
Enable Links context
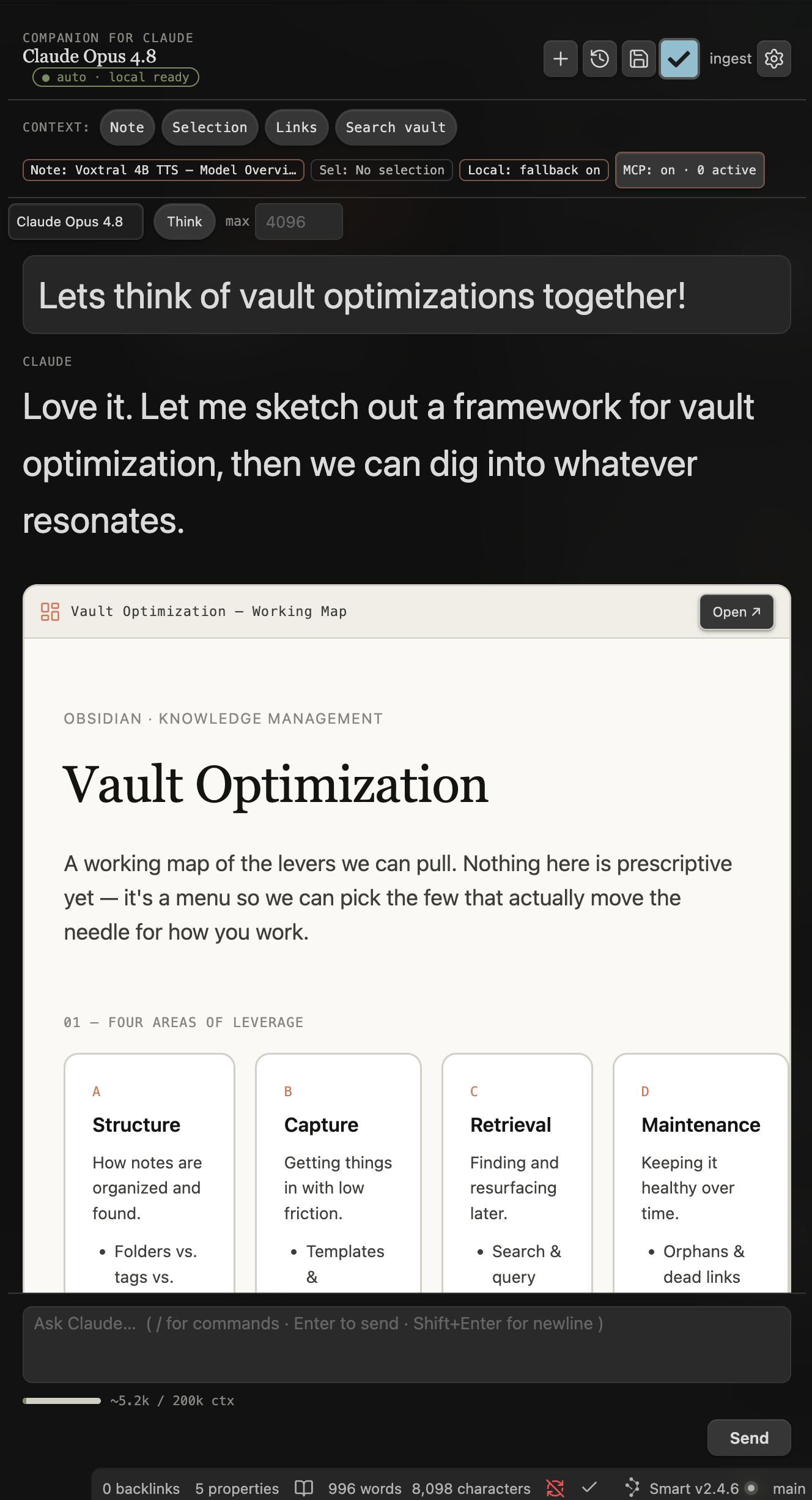(297, 127)
